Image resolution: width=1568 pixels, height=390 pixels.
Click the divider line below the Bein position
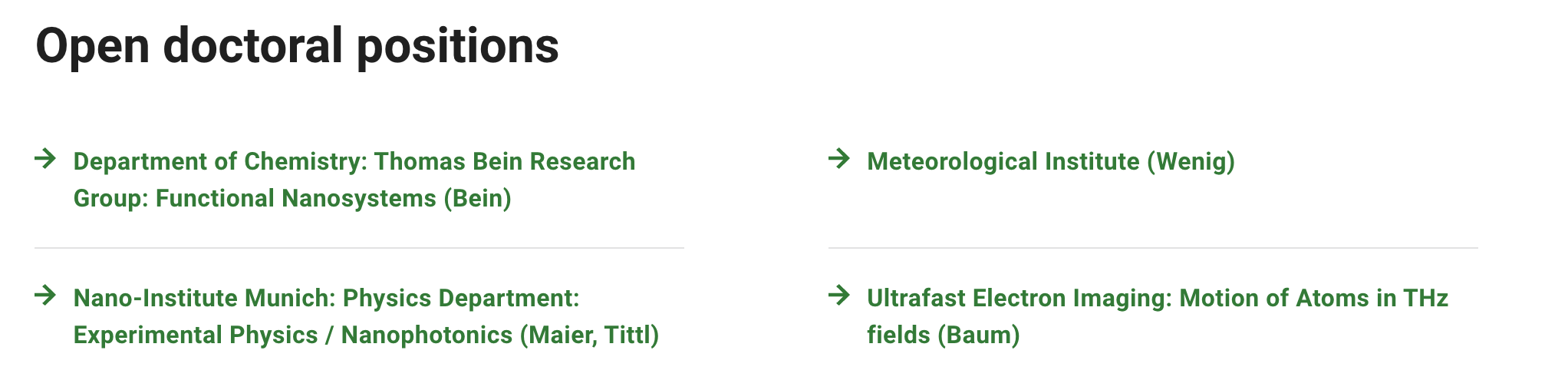(x=359, y=248)
